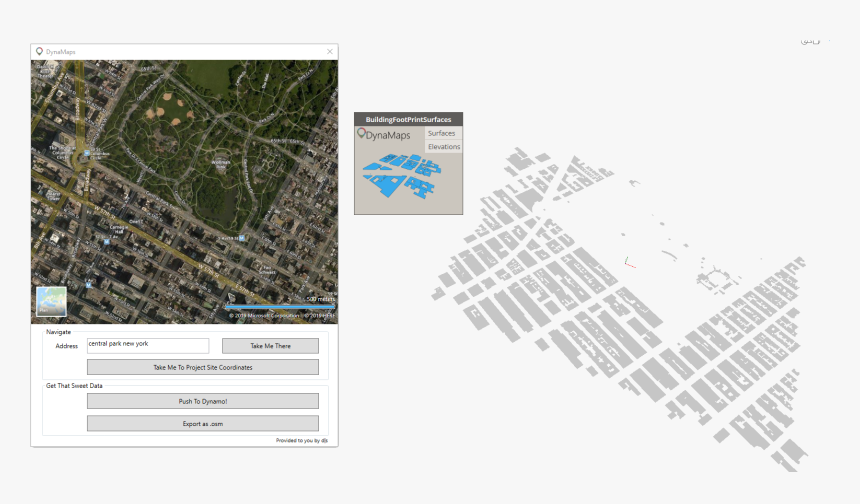Screen dimensions: 860x504
Task: Click the red marker in the 3D view
Action: point(630,265)
